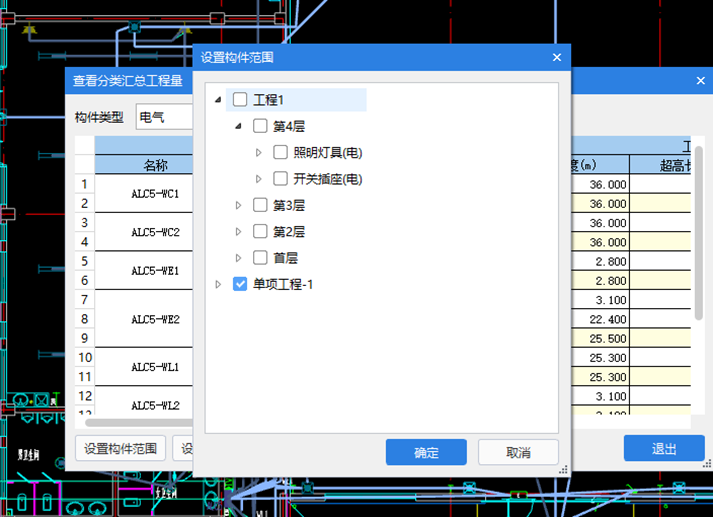
Task: Close the 查看分类汇总工程量 window
Action: (700, 81)
